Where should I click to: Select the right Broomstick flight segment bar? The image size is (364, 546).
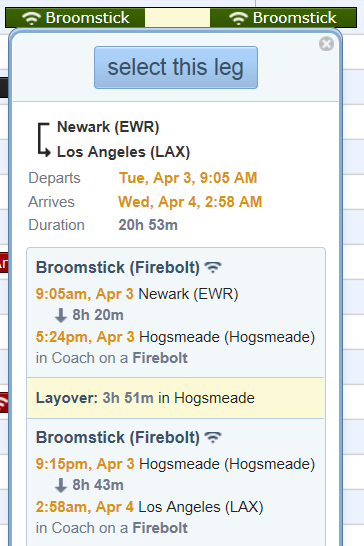[283, 18]
